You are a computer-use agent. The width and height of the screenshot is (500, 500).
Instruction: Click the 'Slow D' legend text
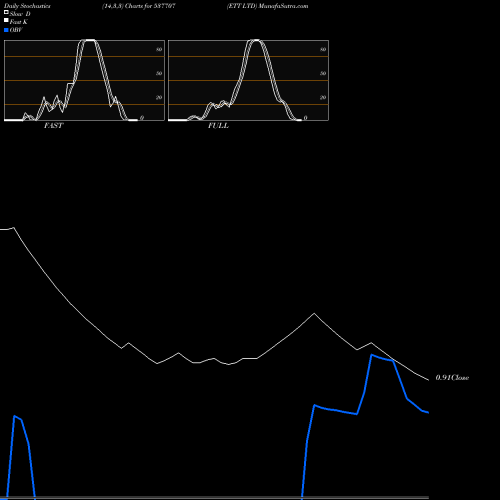[20, 14]
